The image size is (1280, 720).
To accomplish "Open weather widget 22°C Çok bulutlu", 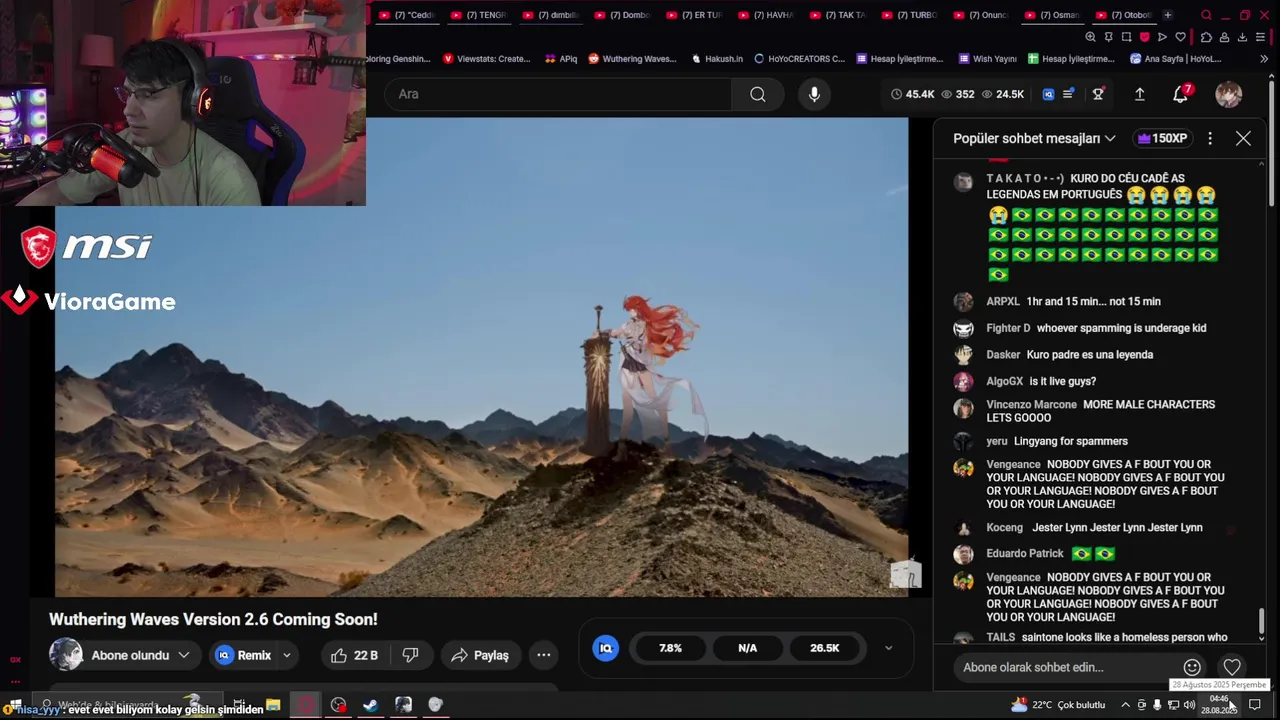I will pos(1058,705).
